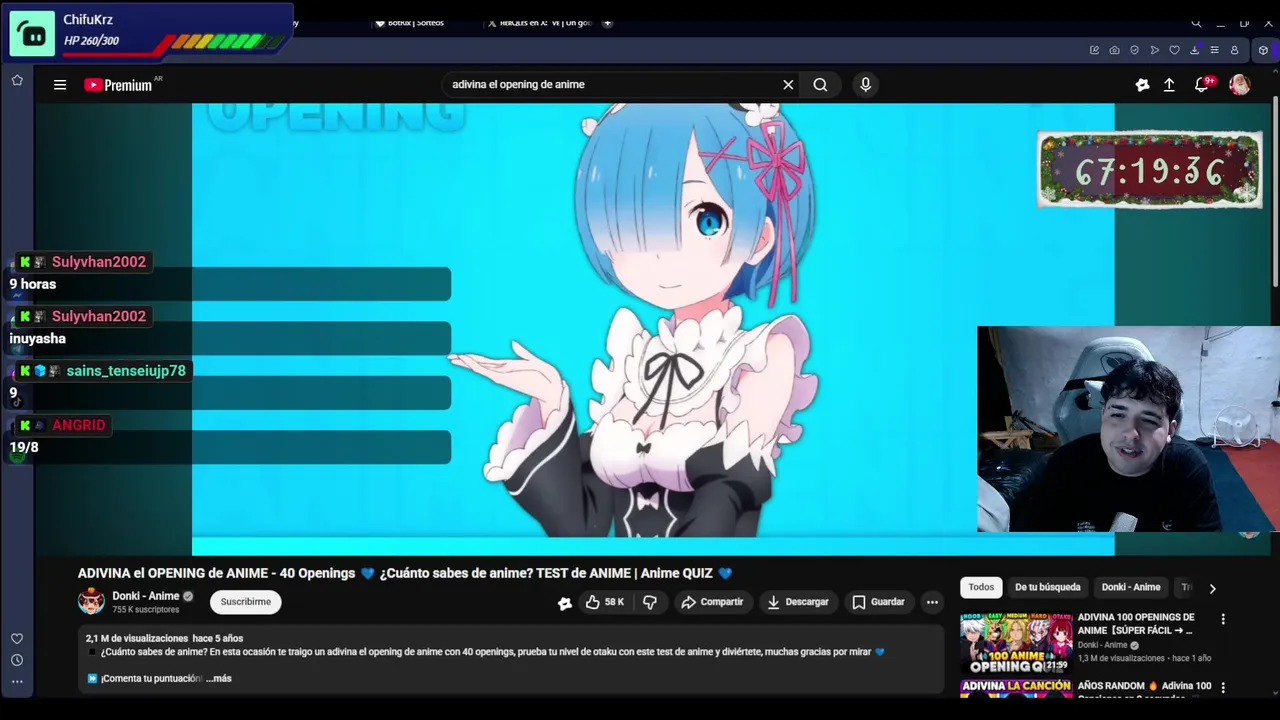Open the tab search magnifier in title bar
Viewport: 1280px width, 720px height.
pos(1196,23)
